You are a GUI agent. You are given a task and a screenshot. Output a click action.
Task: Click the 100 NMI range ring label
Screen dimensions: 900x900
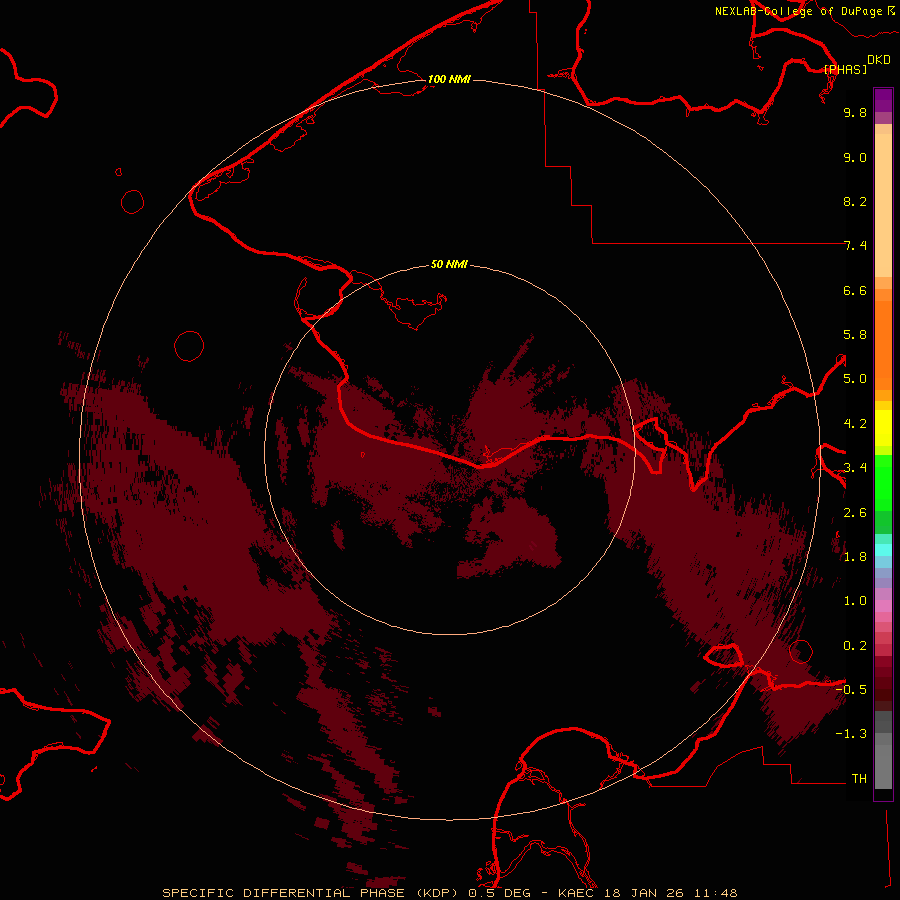pos(449,79)
